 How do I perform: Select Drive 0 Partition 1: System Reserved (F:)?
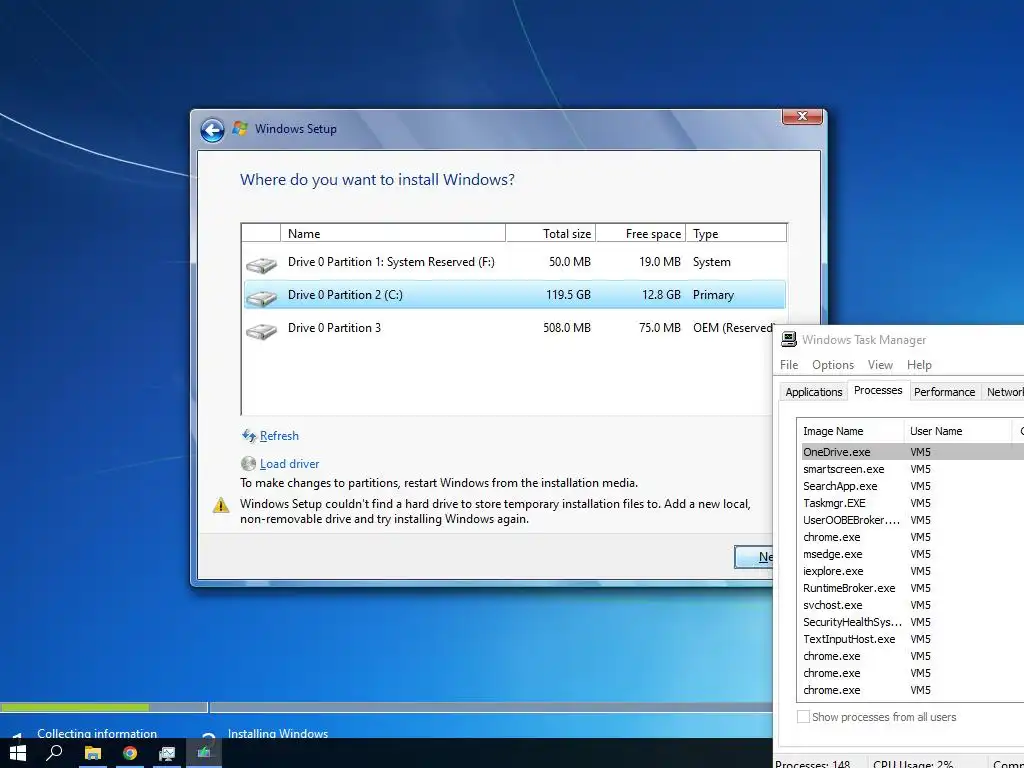(x=514, y=262)
